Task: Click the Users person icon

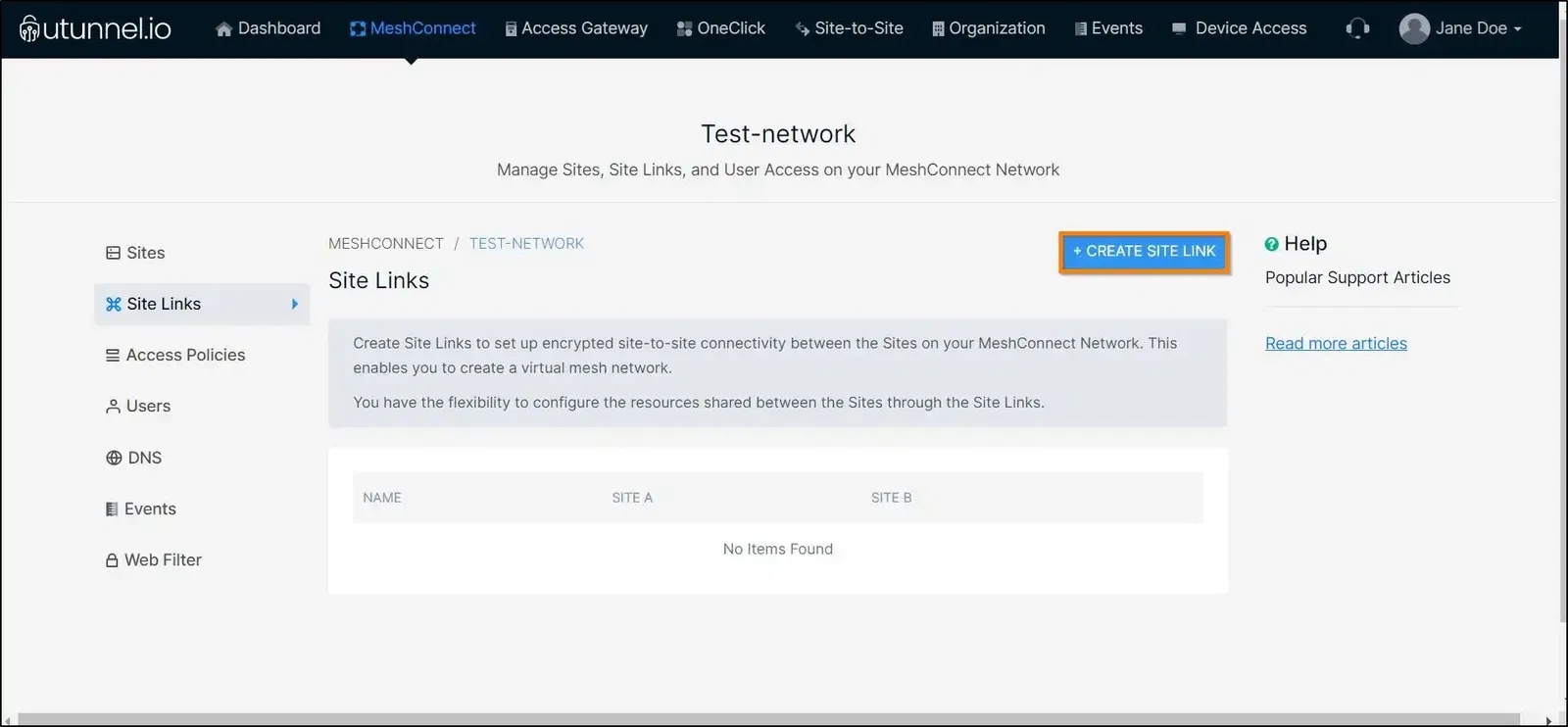Action: (x=113, y=407)
